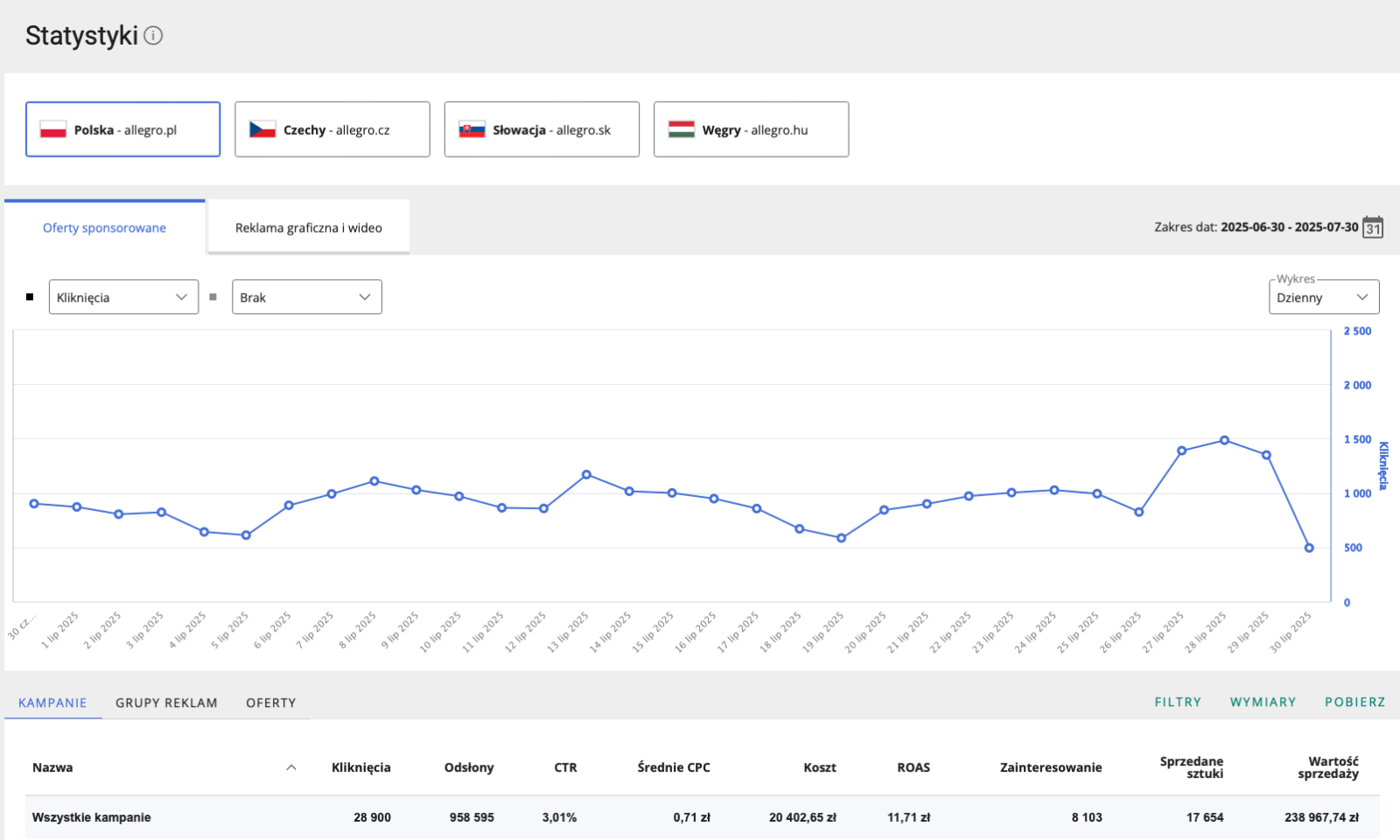Switch to the GRUPY REKLAM tab

click(166, 703)
